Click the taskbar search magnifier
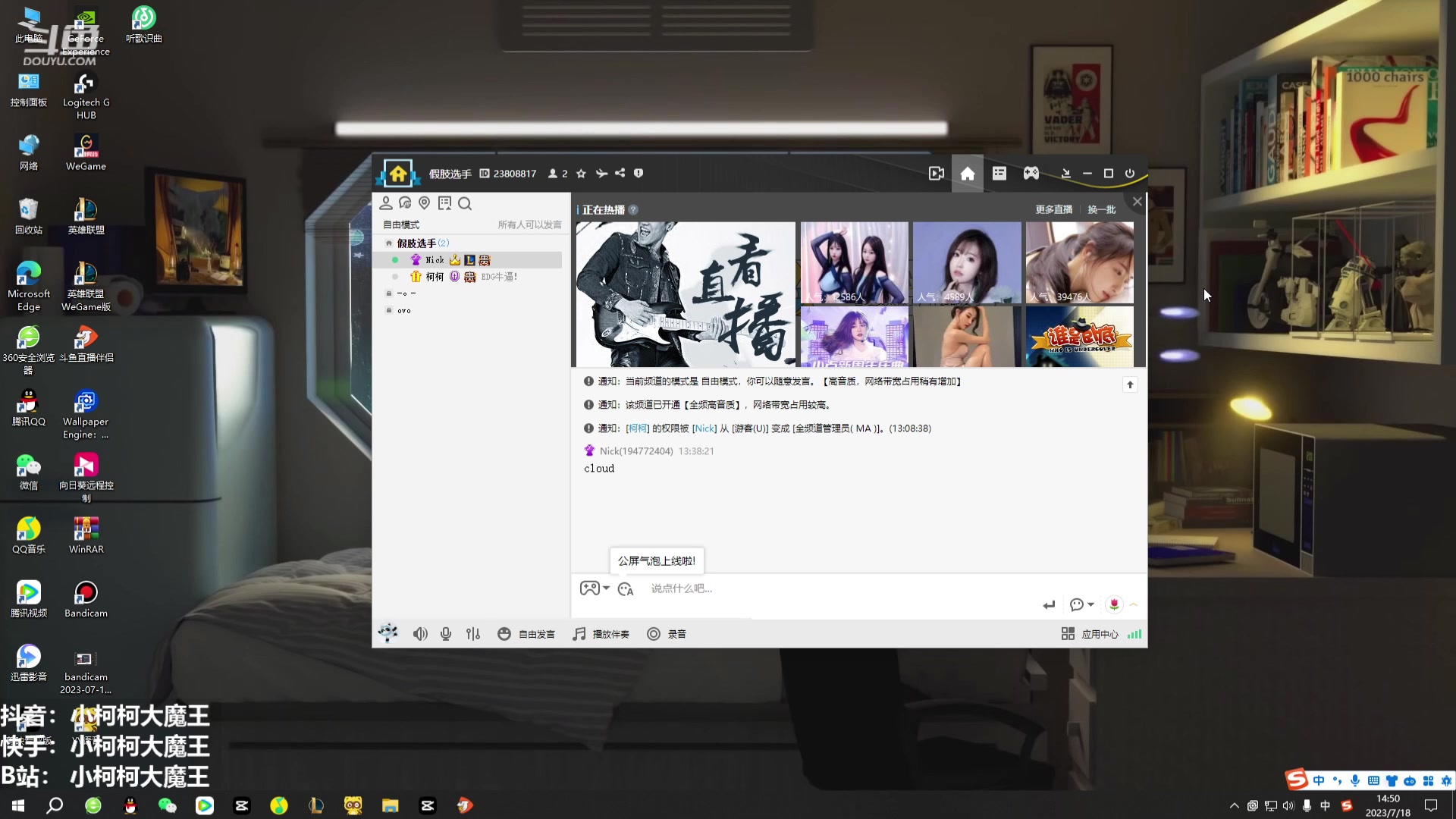This screenshot has height=819, width=1456. (55, 805)
